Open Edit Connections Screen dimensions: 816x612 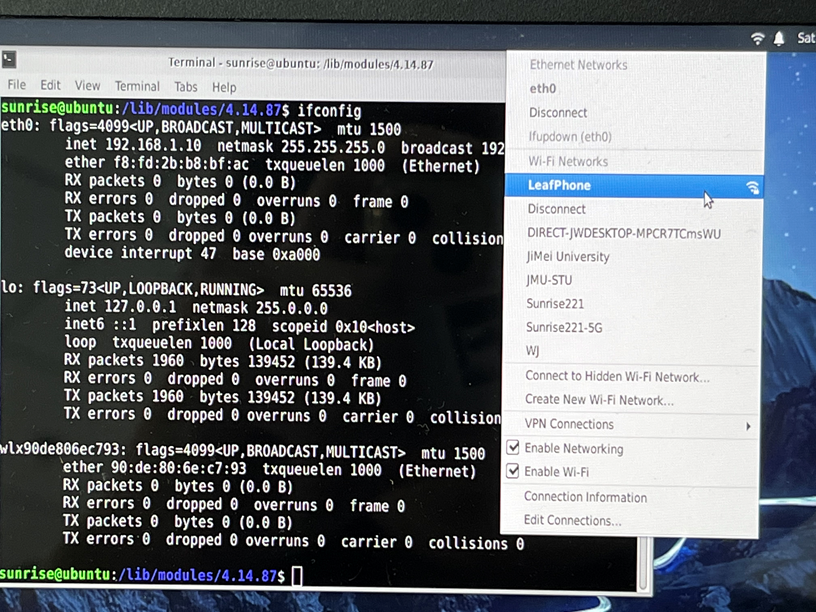[572, 520]
